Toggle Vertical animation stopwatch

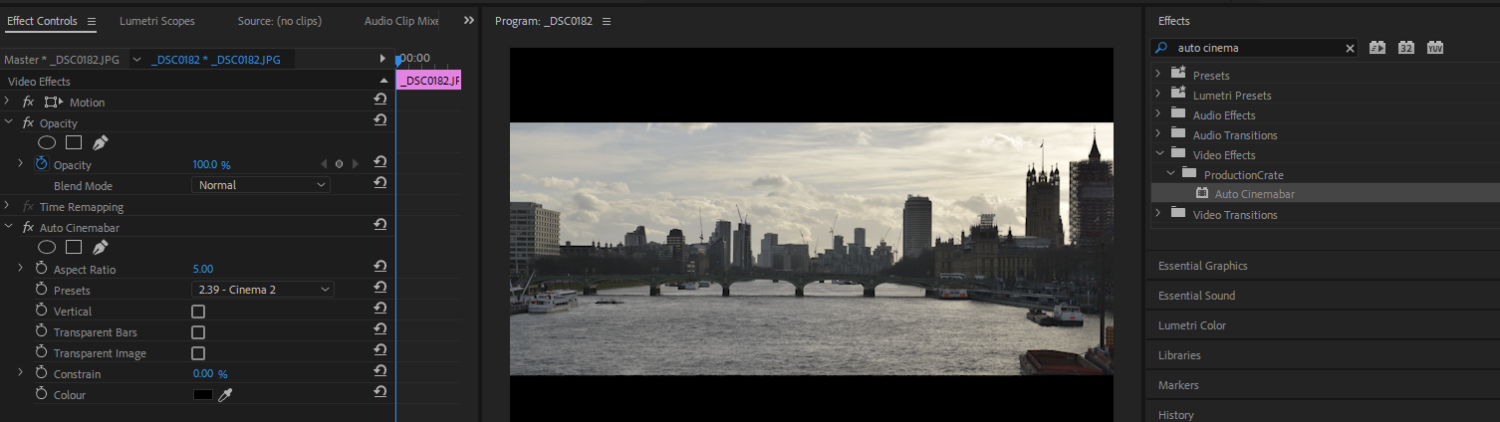point(42,311)
